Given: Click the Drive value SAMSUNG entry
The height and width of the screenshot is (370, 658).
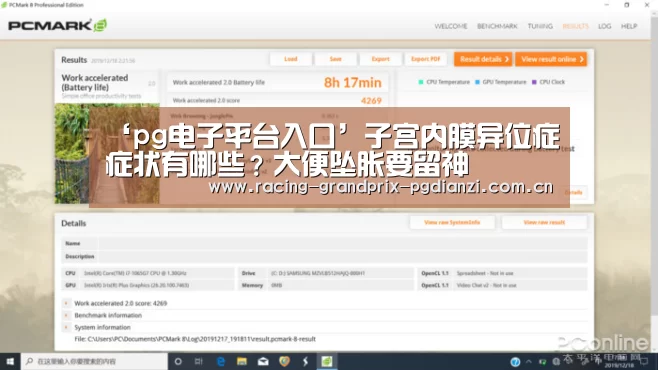Looking at the screenshot, I should pyautogui.click(x=318, y=273).
